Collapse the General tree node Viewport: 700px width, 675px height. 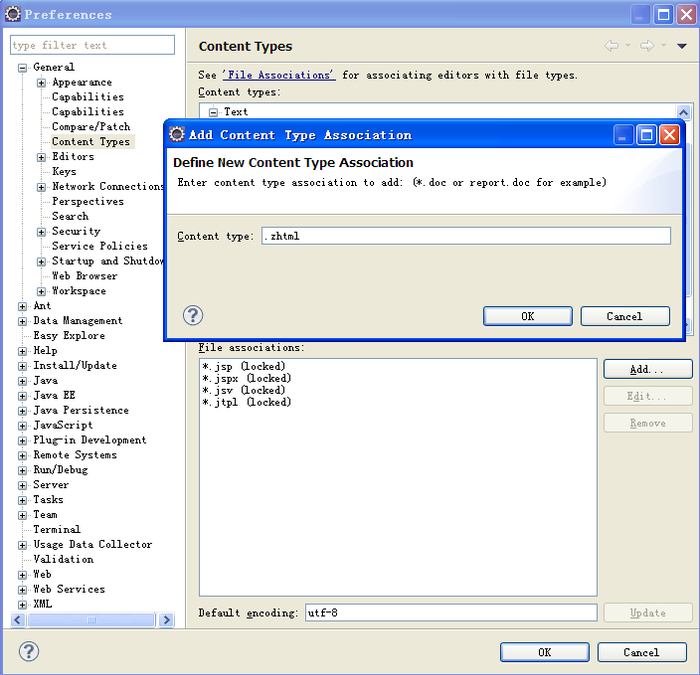(x=23, y=68)
